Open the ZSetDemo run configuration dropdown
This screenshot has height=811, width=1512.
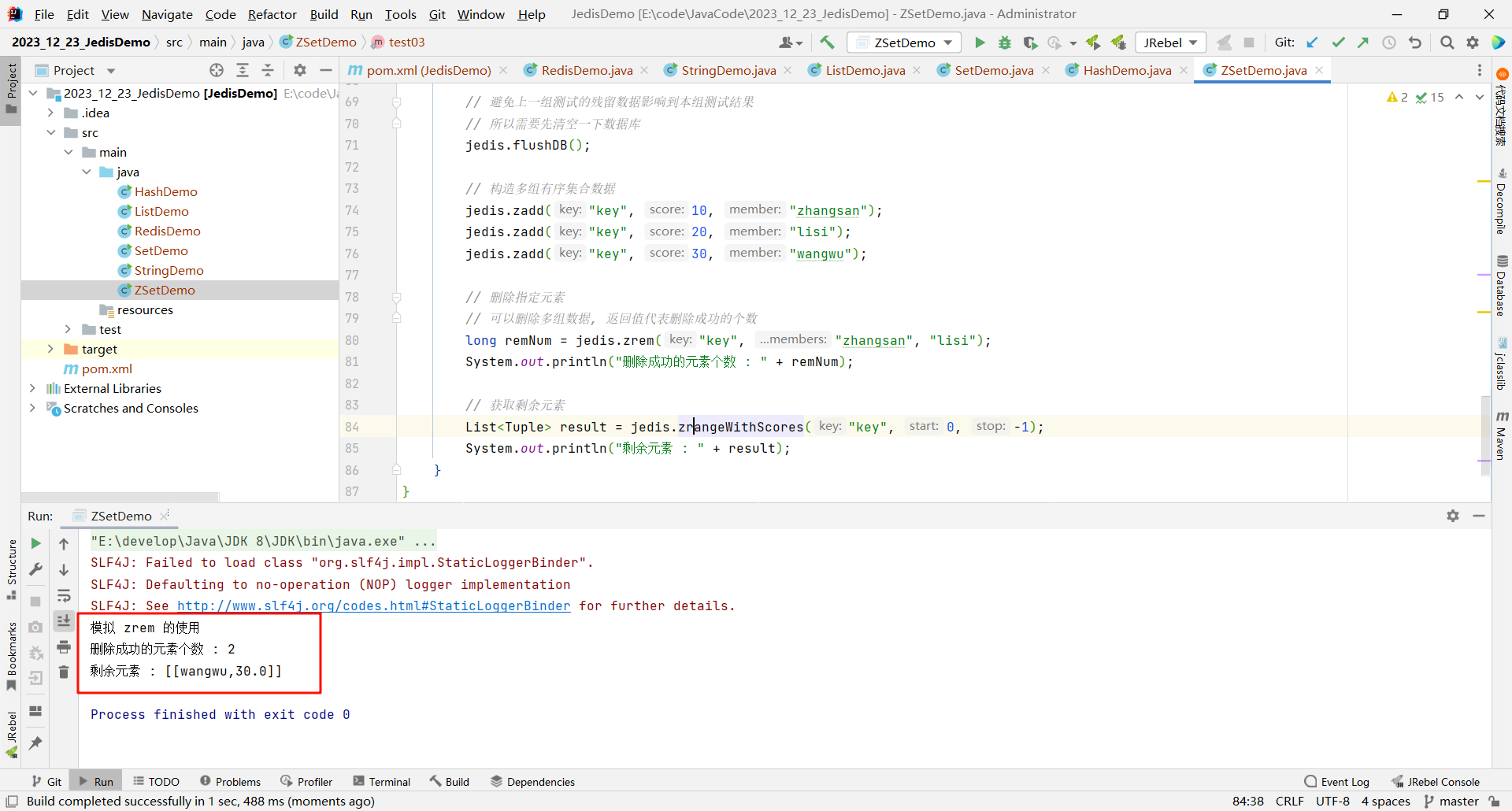(x=904, y=43)
